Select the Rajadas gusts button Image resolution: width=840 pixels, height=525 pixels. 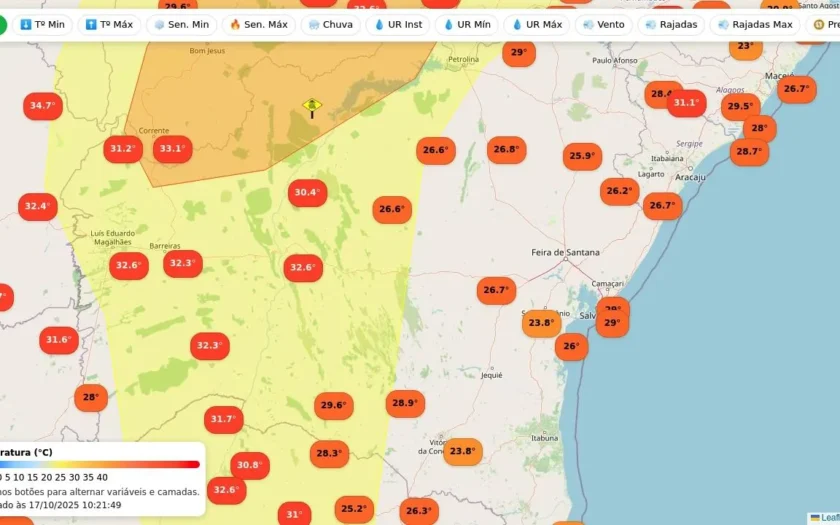coord(671,25)
